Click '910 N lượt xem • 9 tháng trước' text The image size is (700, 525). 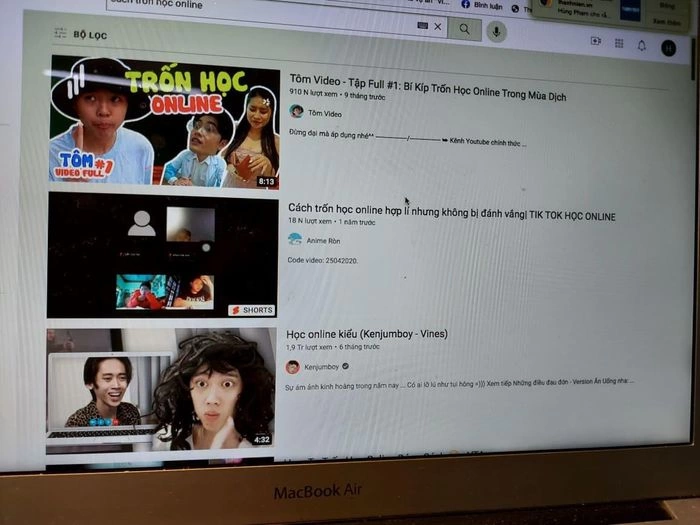[337, 94]
